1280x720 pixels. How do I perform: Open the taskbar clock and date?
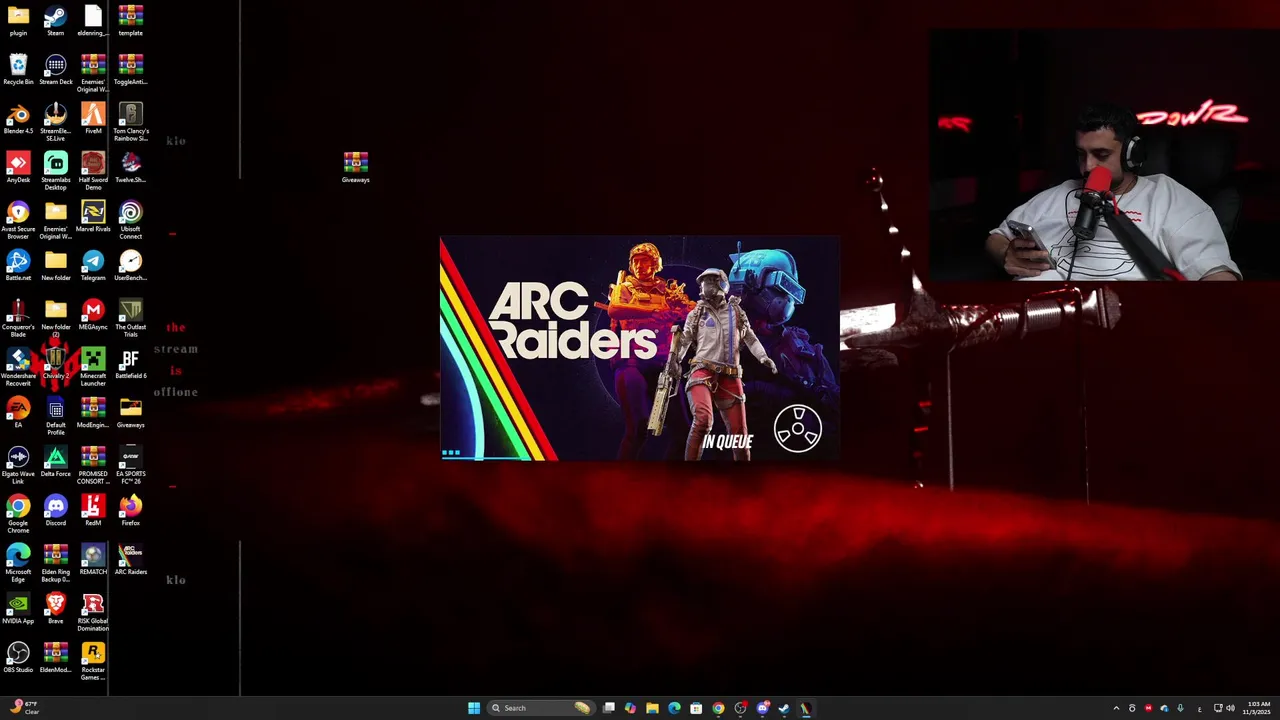[x=1256, y=708]
